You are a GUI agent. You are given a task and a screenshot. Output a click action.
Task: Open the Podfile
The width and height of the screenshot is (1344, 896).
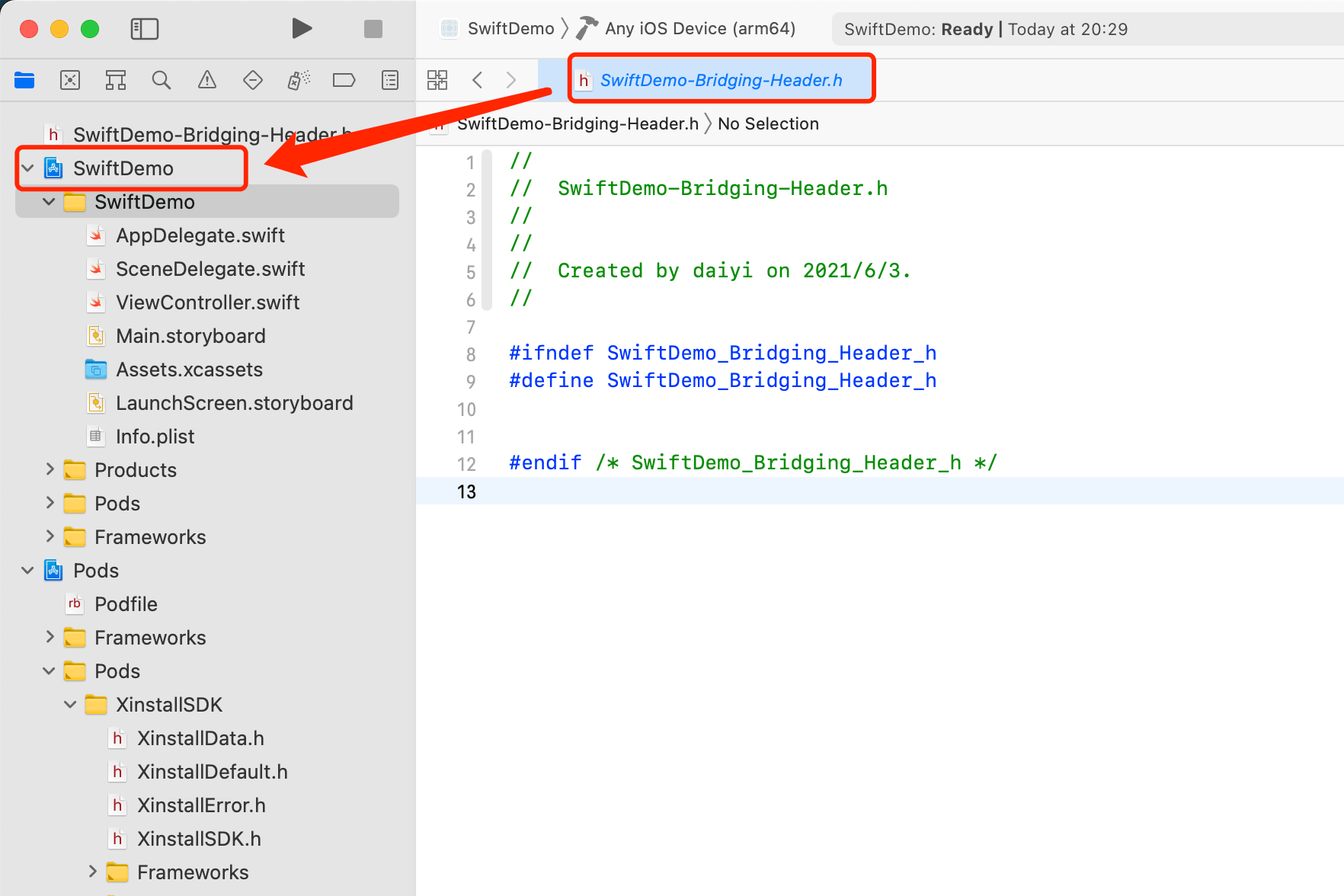coord(126,604)
